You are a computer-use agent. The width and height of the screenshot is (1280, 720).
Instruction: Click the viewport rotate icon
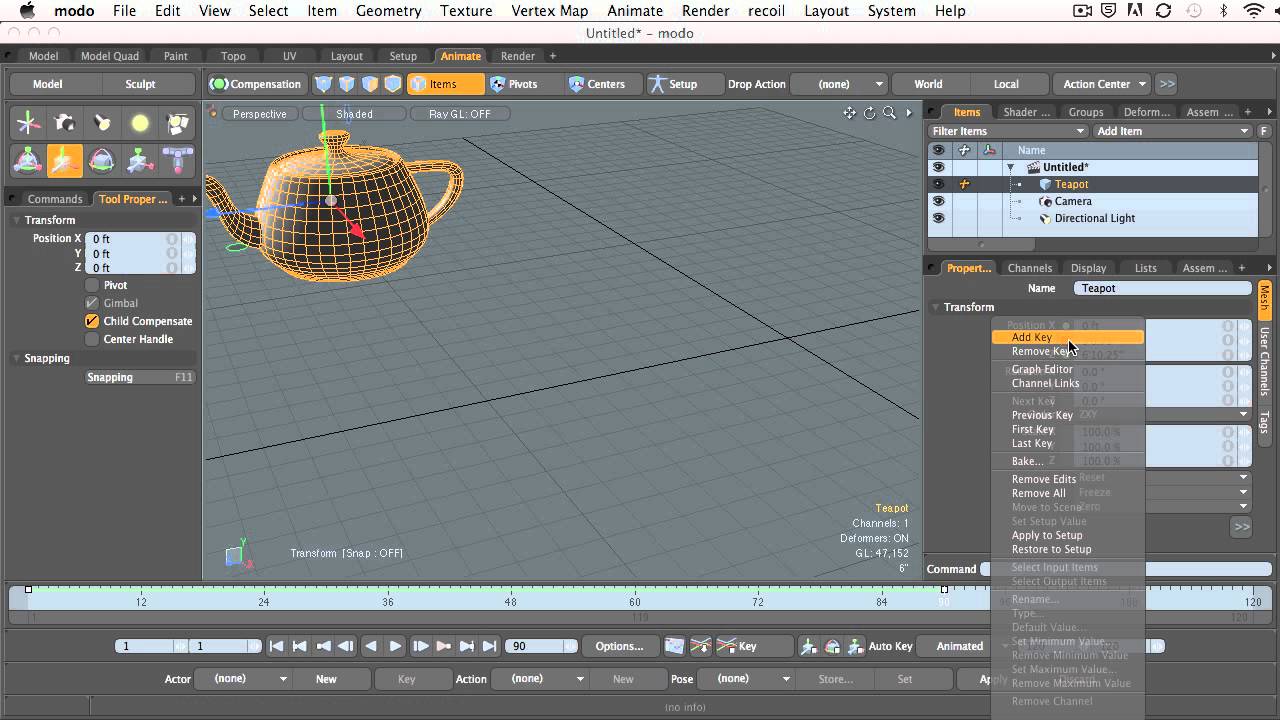[870, 113]
